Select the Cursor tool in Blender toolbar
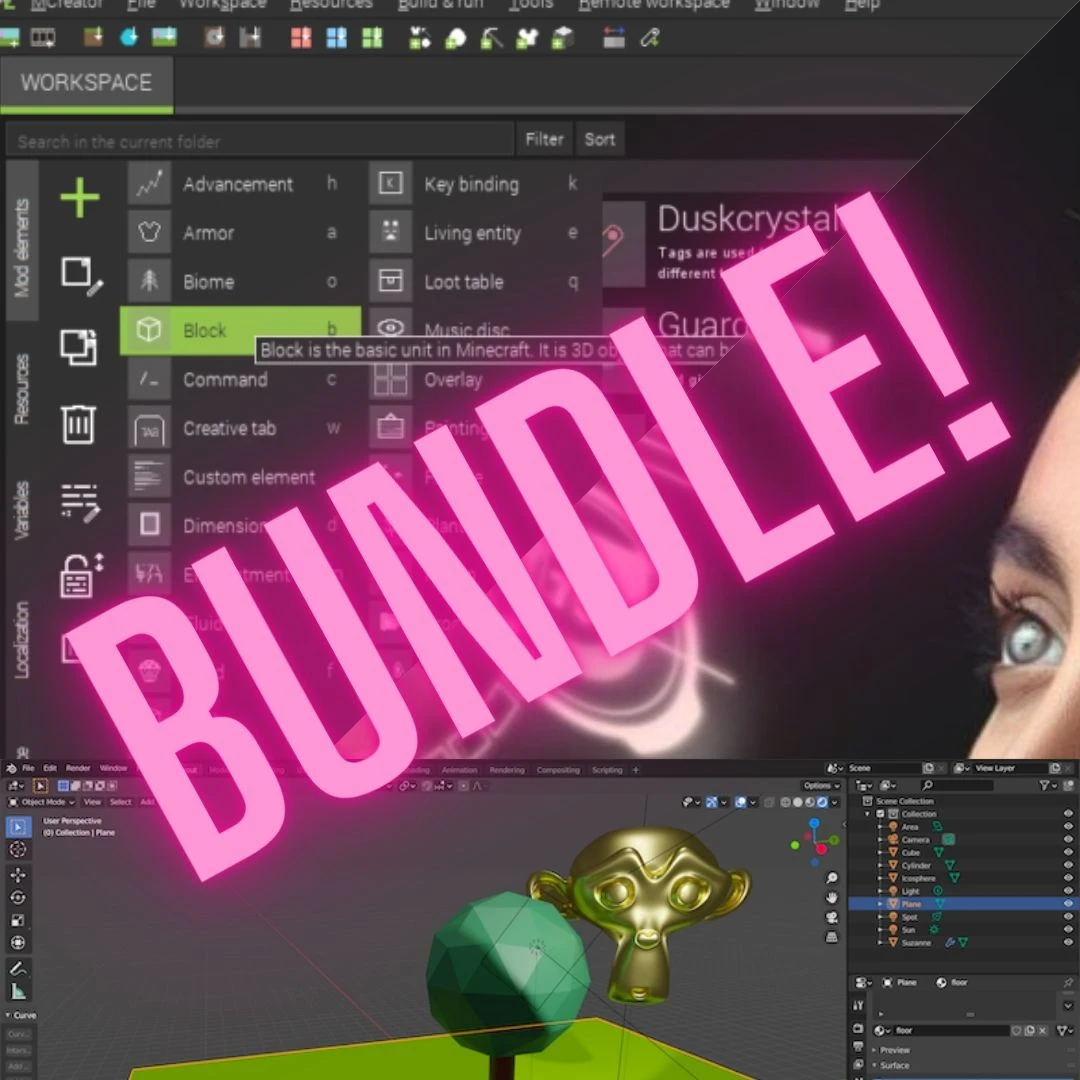 pos(18,849)
